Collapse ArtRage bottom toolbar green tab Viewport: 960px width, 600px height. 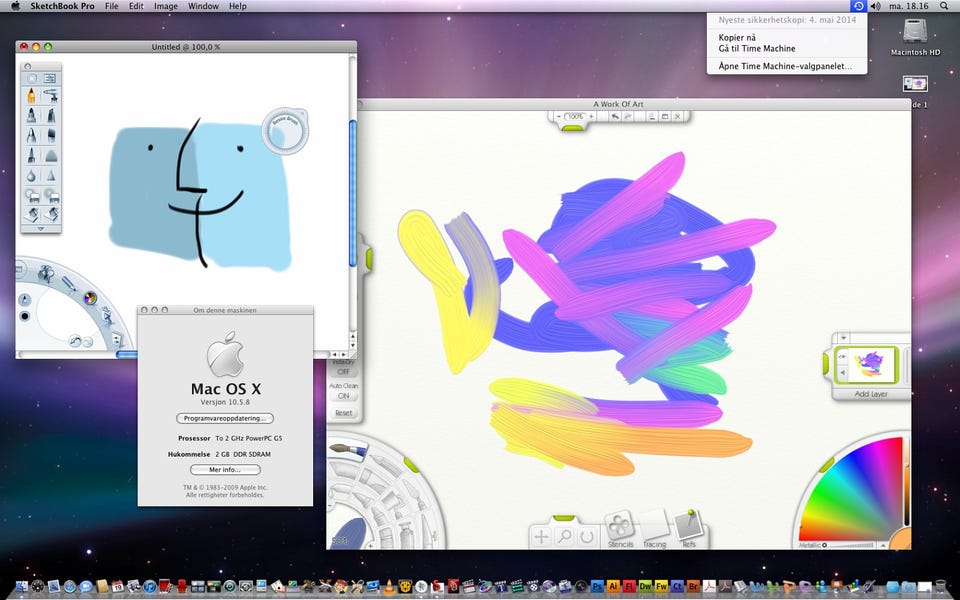click(x=563, y=518)
